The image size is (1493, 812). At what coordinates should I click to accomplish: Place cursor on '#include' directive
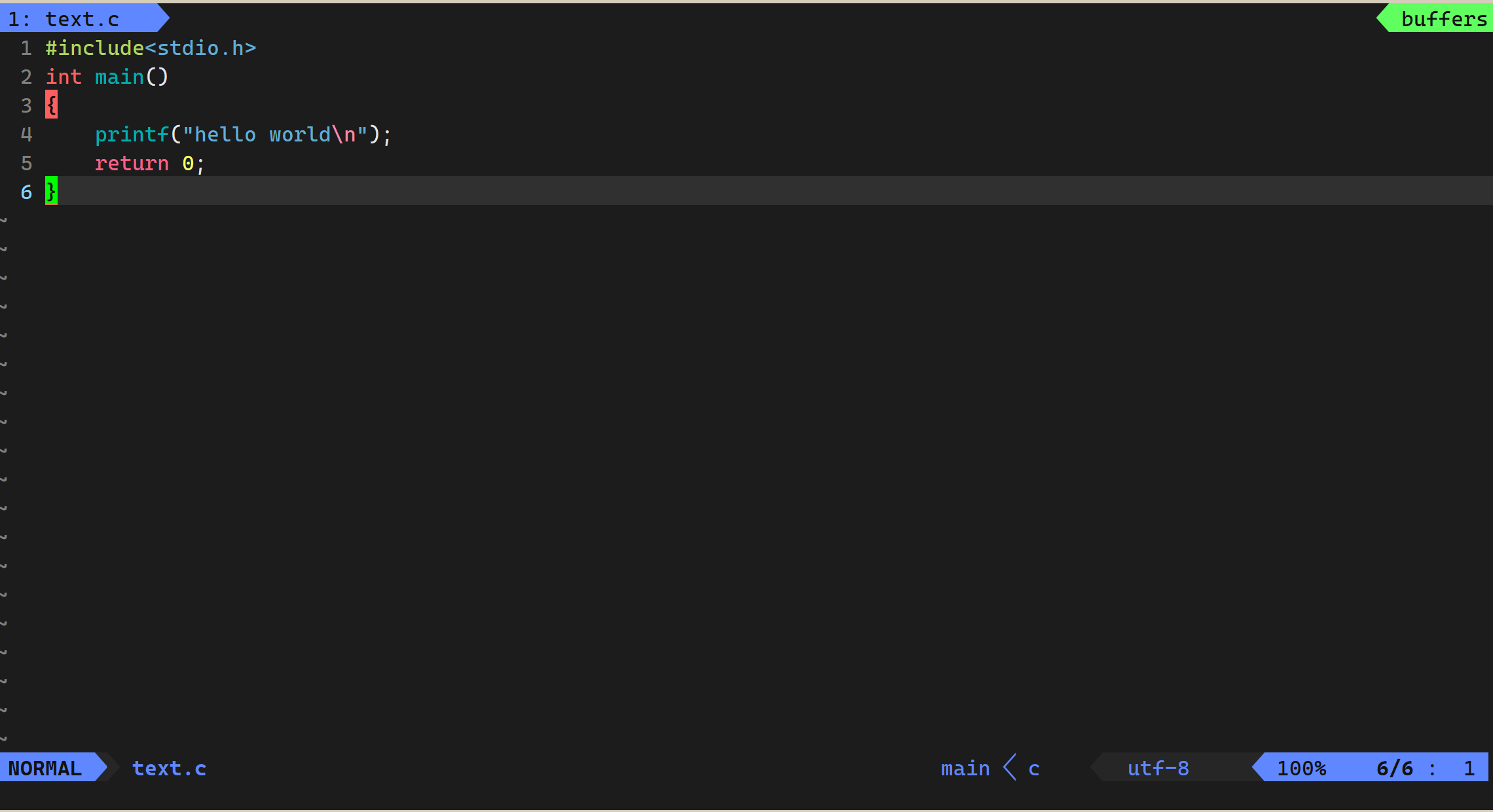(95, 48)
